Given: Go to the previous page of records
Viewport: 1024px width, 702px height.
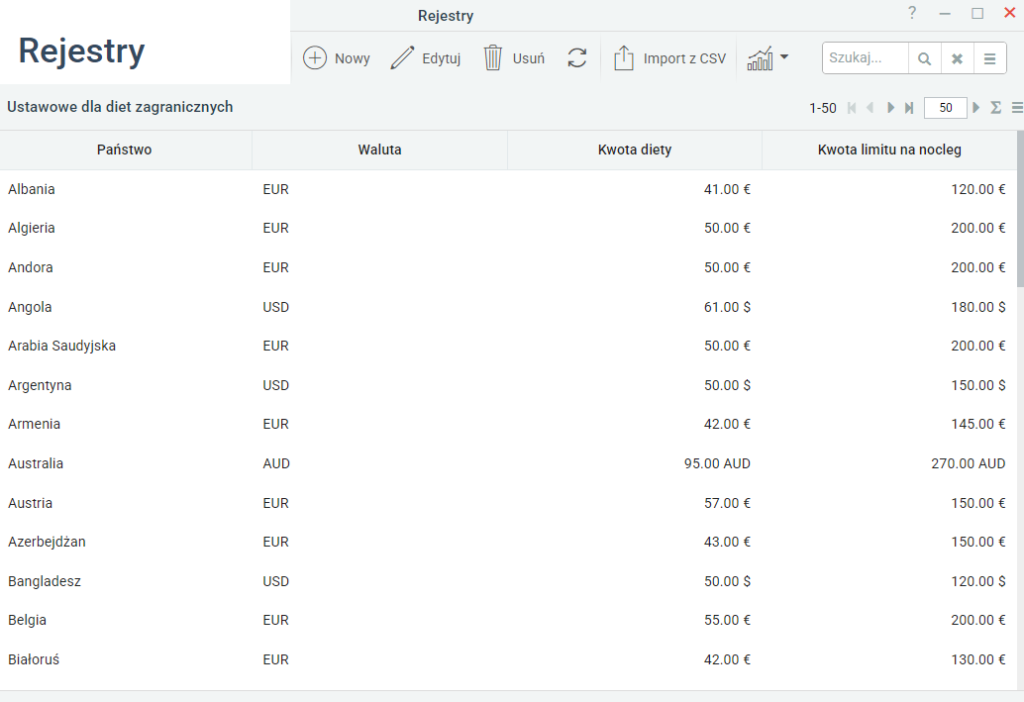Looking at the screenshot, I should pyautogui.click(x=870, y=108).
